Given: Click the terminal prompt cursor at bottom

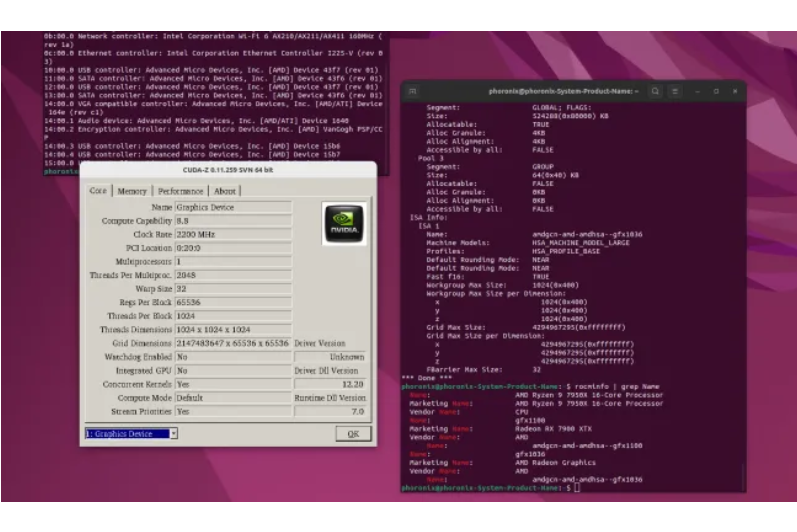Looking at the screenshot, I should [x=577, y=488].
